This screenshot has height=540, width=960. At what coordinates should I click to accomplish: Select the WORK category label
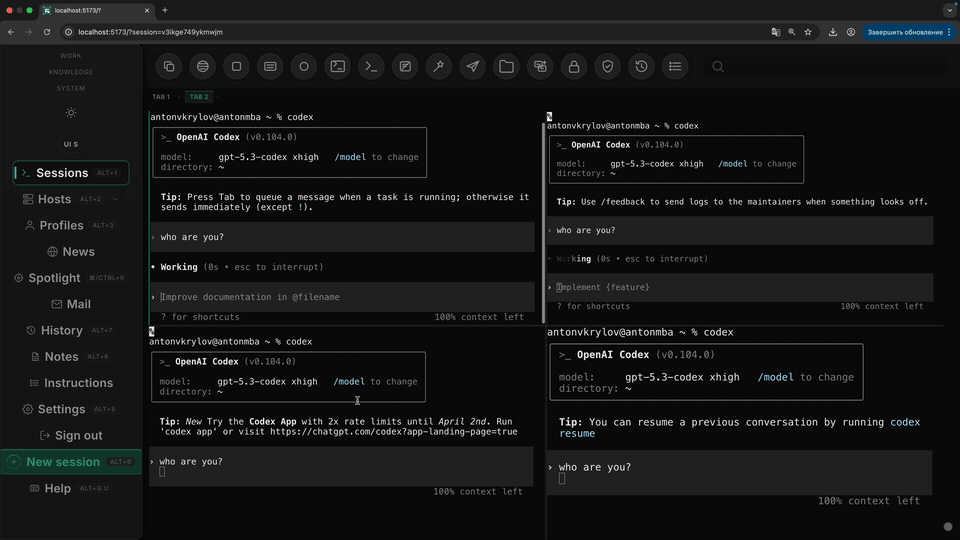click(x=71, y=56)
